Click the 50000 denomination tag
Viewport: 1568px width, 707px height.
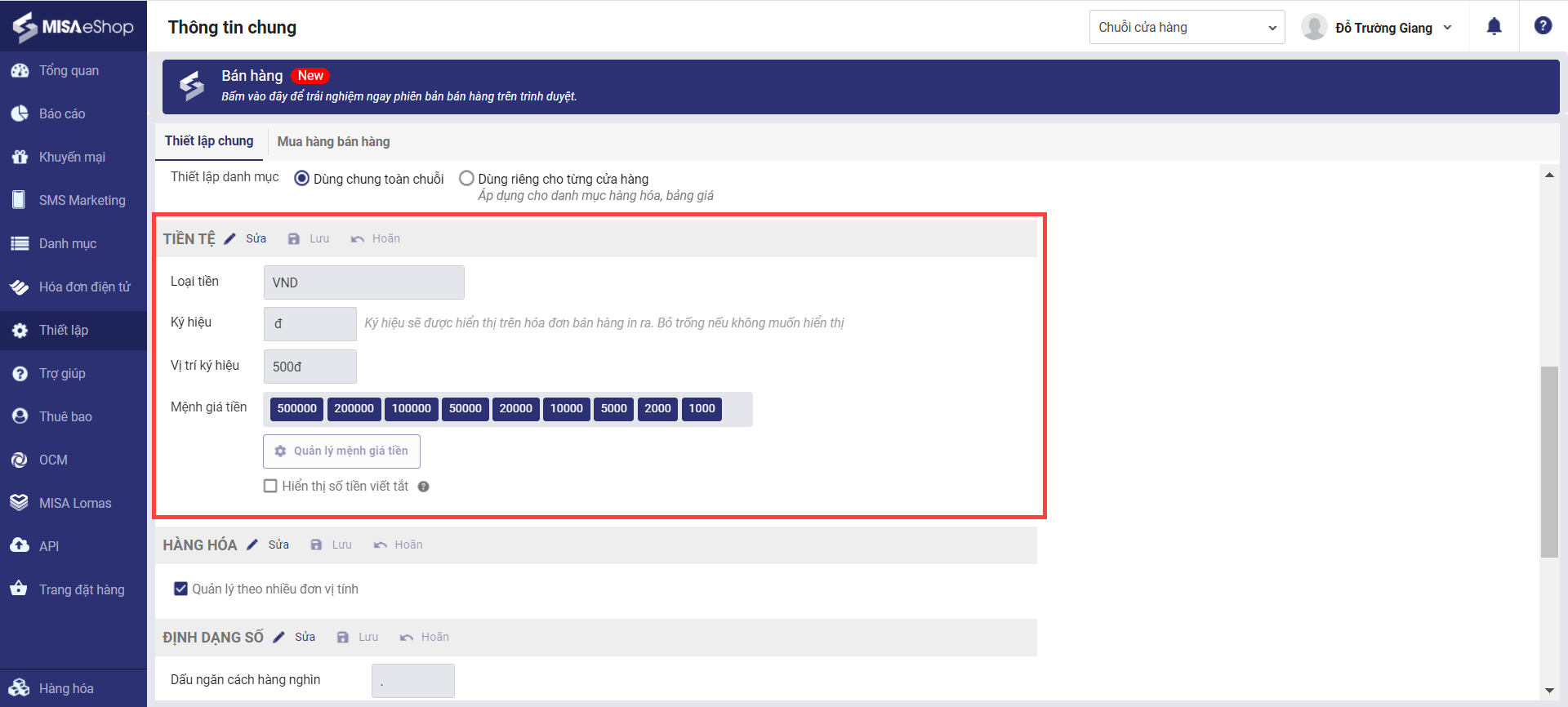pos(465,409)
